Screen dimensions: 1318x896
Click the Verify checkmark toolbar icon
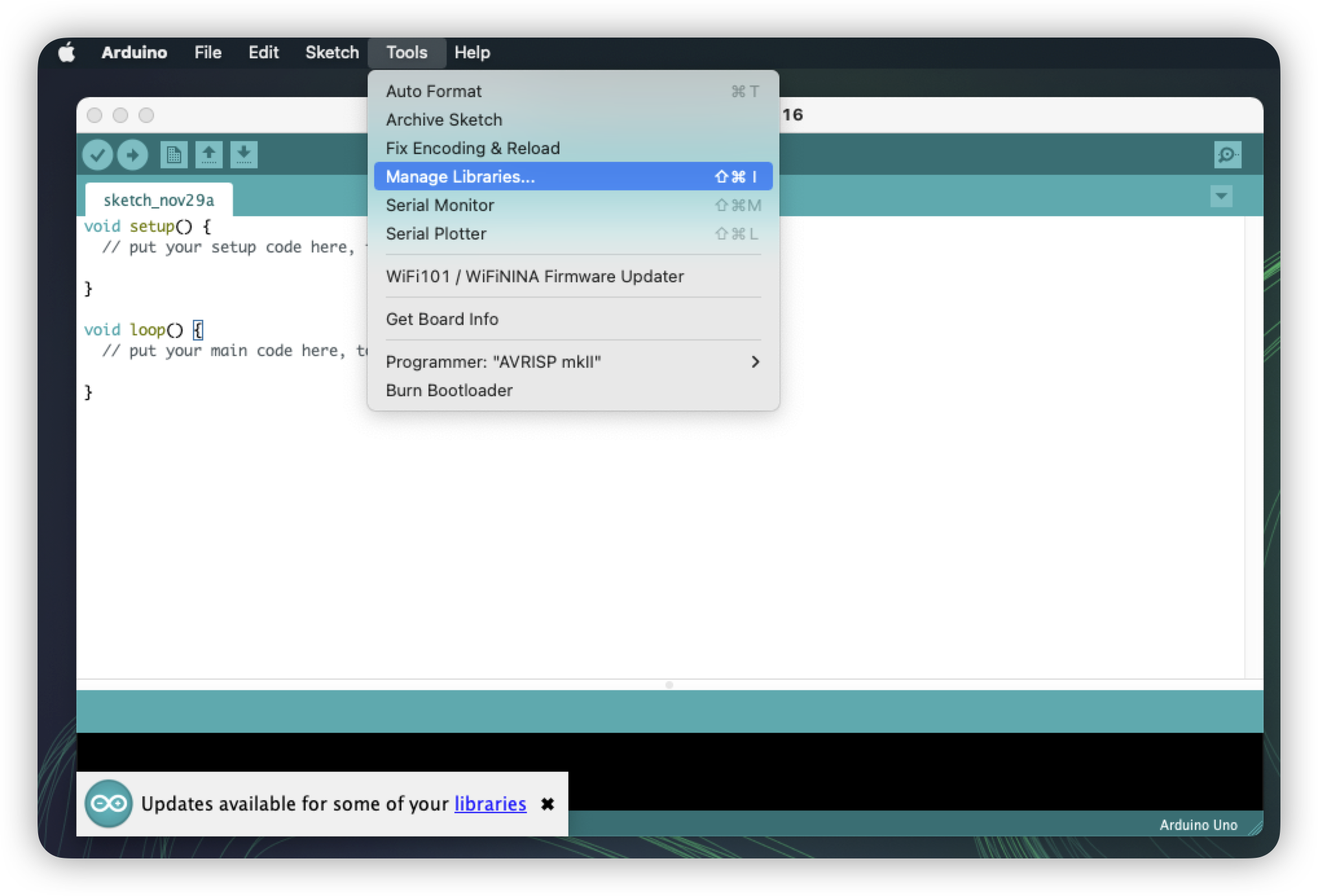(x=98, y=155)
